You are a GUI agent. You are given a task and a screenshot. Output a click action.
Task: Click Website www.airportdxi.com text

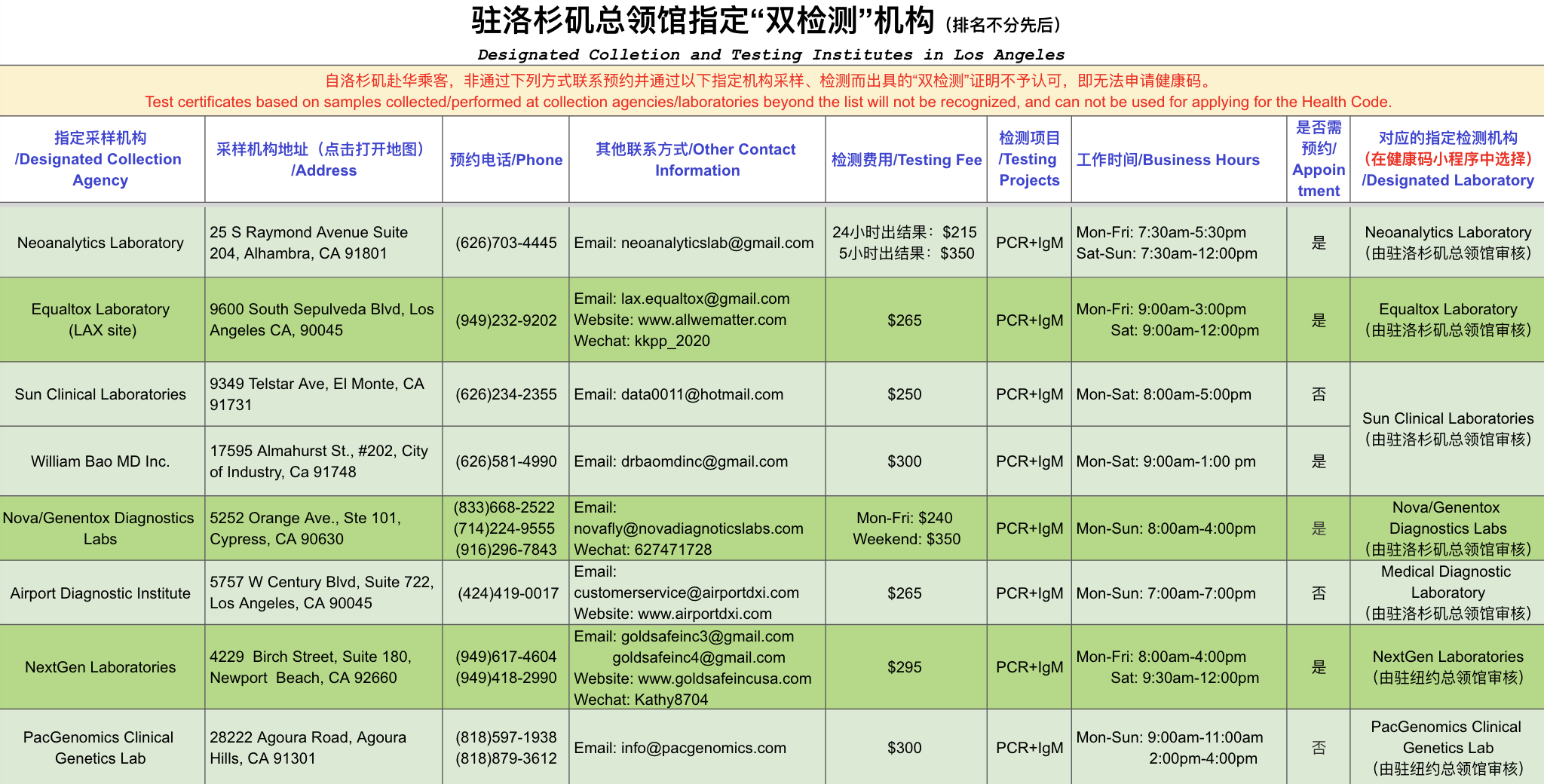(672, 614)
